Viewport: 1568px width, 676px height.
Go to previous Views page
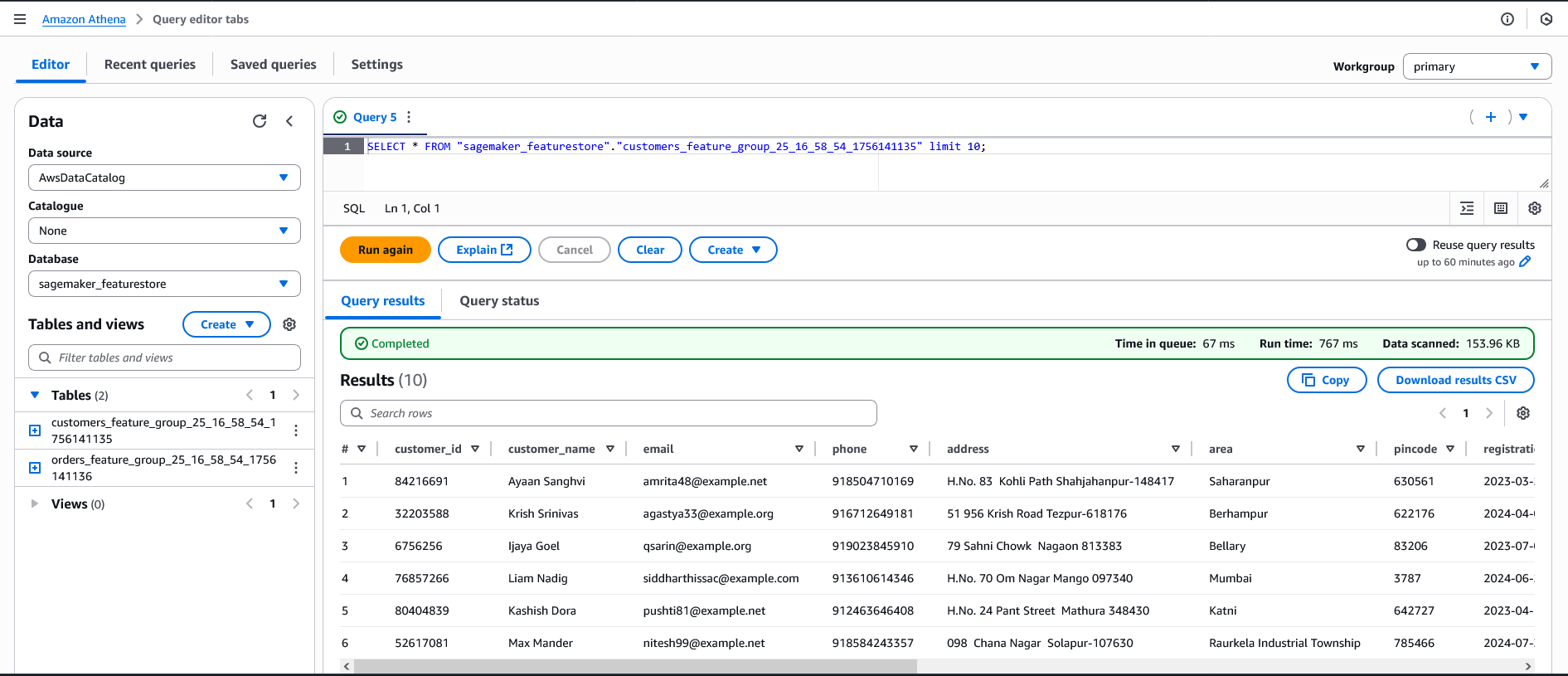pyautogui.click(x=250, y=503)
